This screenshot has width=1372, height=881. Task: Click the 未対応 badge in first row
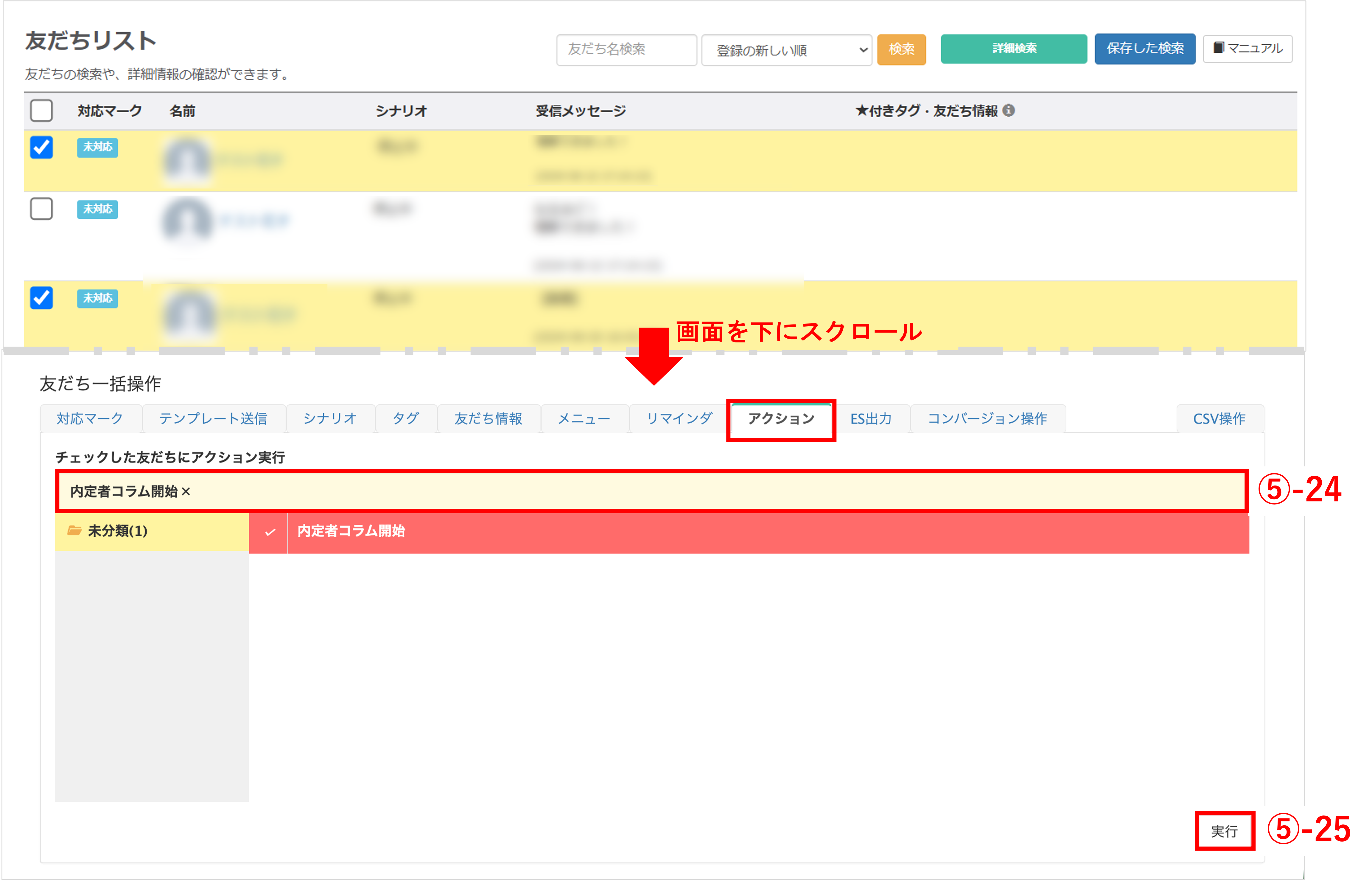pos(97,147)
